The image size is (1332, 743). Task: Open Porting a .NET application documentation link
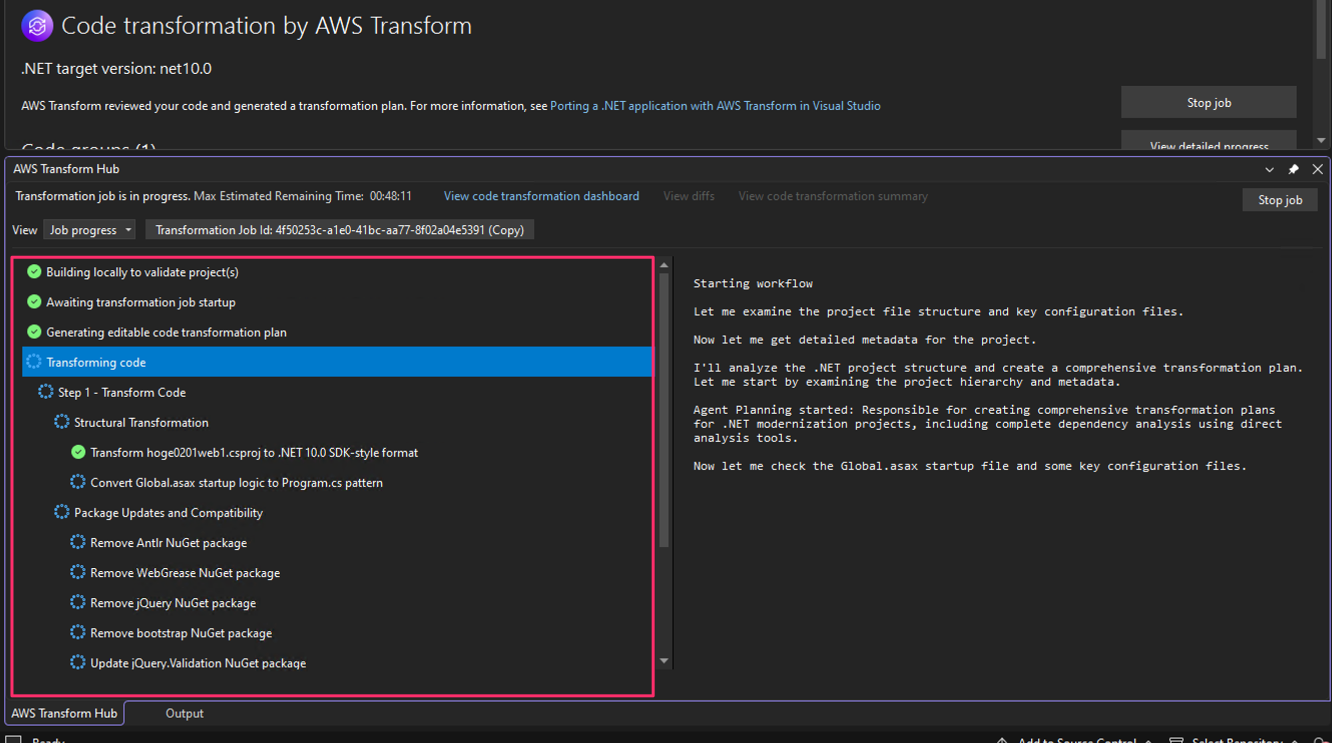tap(715, 106)
